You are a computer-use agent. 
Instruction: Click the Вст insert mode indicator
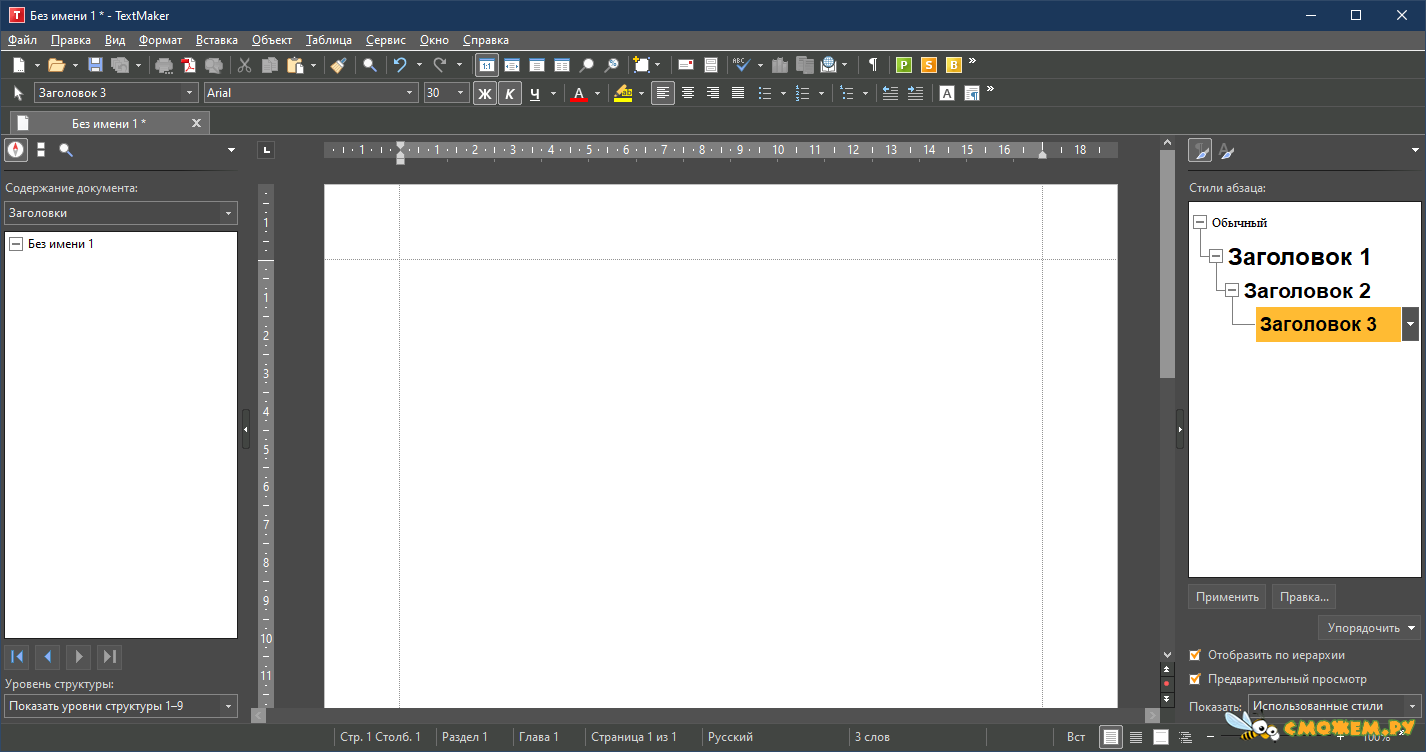click(1076, 737)
